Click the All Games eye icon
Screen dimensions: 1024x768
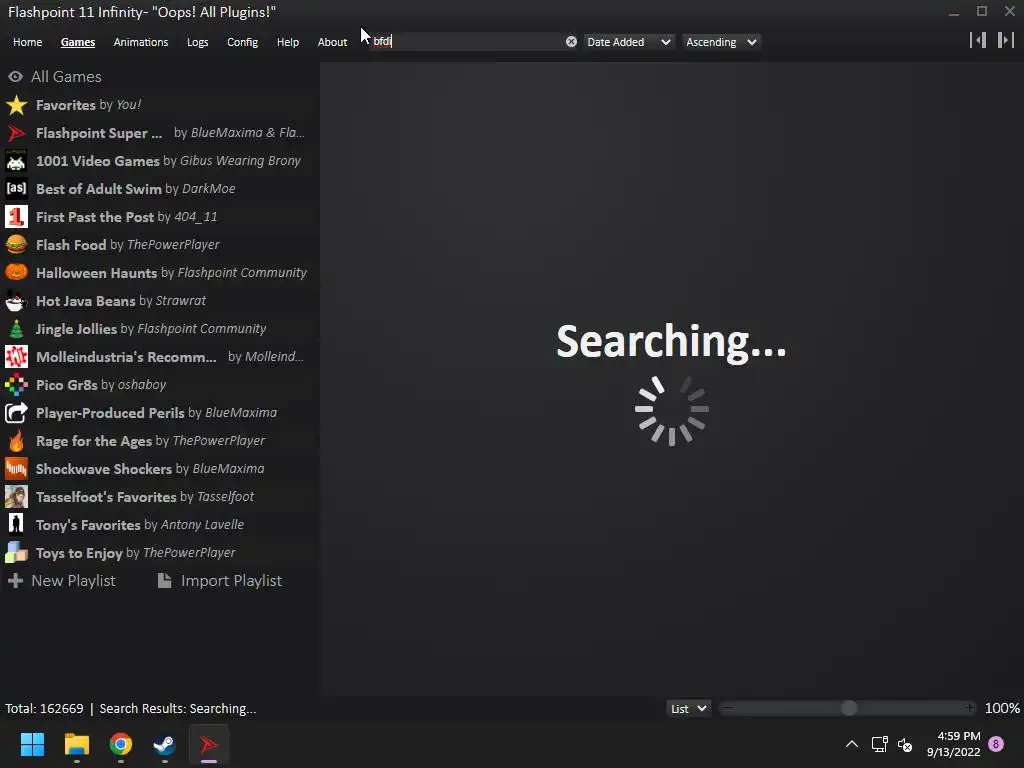(x=15, y=76)
